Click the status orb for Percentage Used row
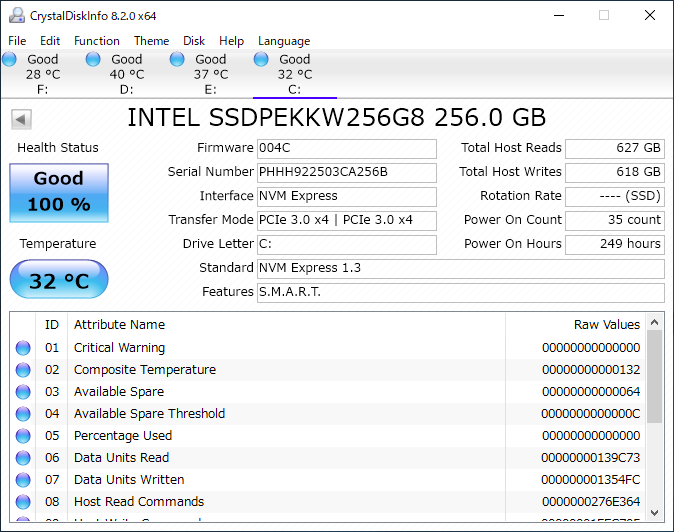 pos(23,436)
